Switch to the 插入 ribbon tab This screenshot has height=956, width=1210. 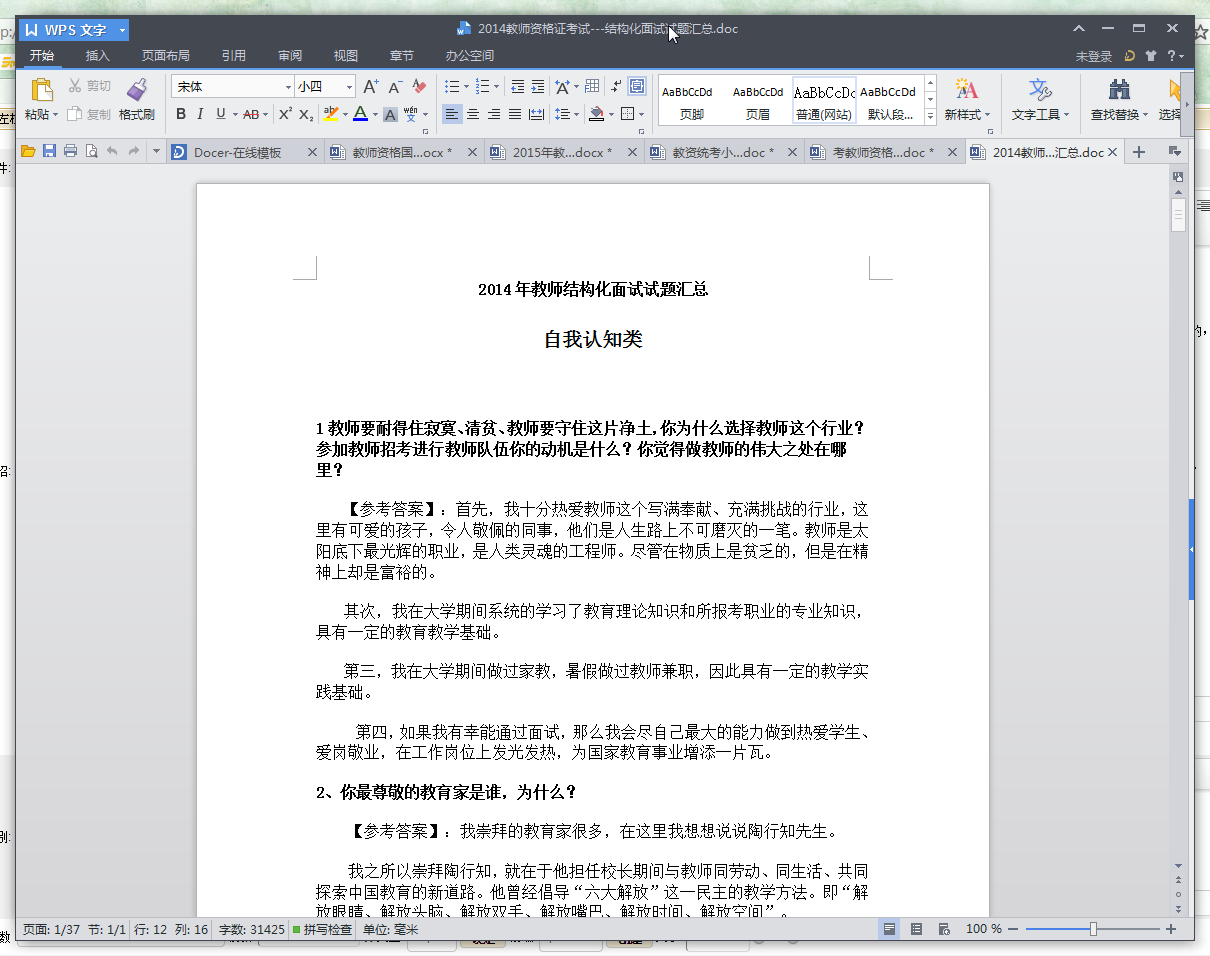[98, 56]
